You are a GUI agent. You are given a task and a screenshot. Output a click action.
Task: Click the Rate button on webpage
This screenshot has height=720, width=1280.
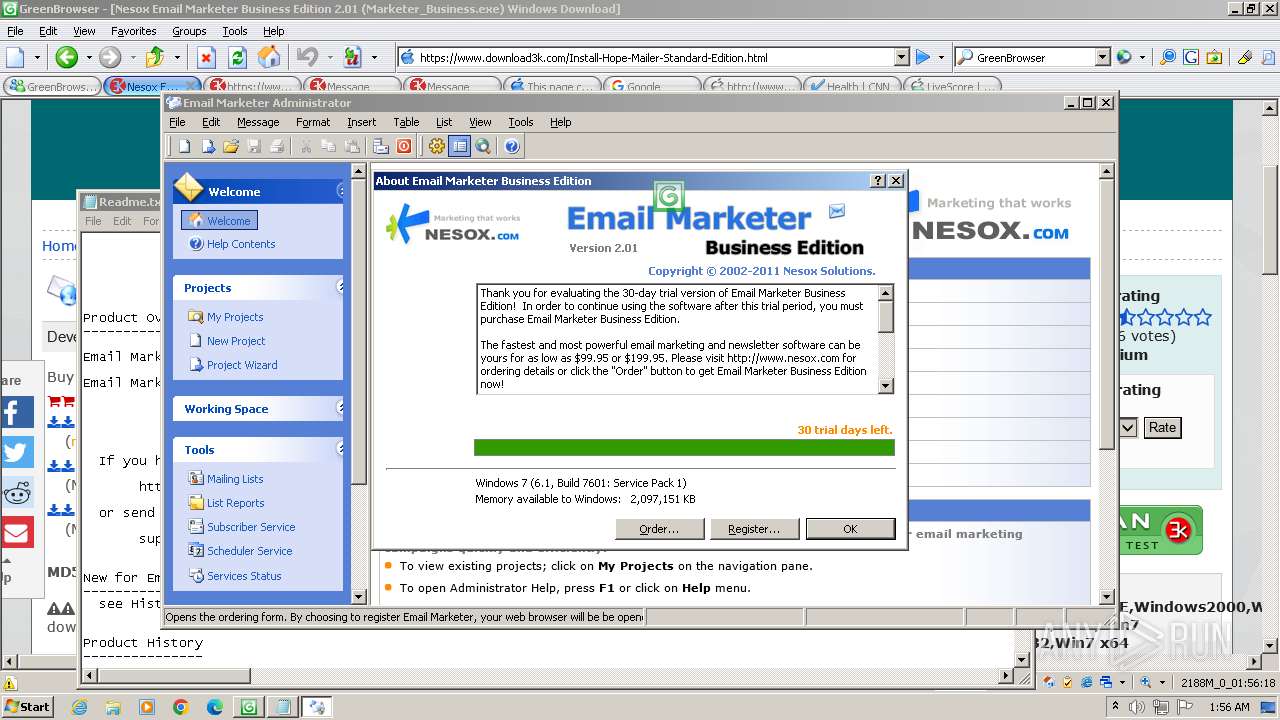click(1162, 427)
